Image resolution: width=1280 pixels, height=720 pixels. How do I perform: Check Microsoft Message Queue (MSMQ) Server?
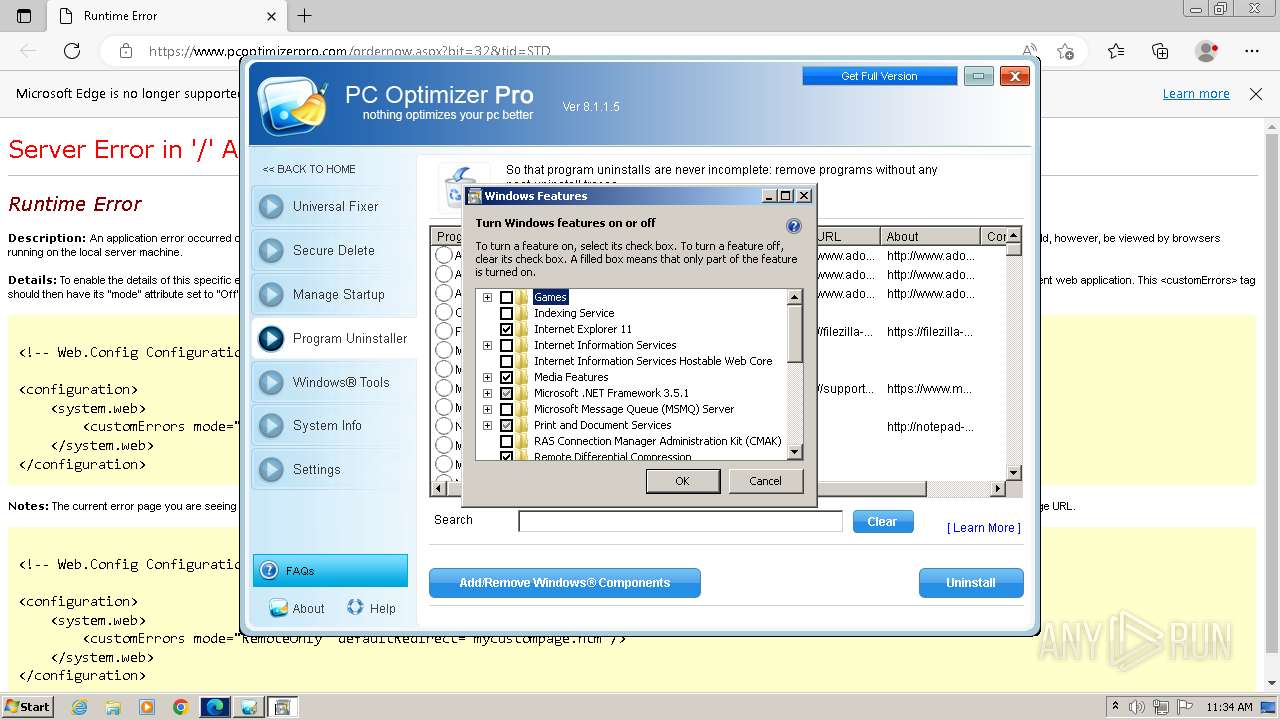[x=507, y=410]
